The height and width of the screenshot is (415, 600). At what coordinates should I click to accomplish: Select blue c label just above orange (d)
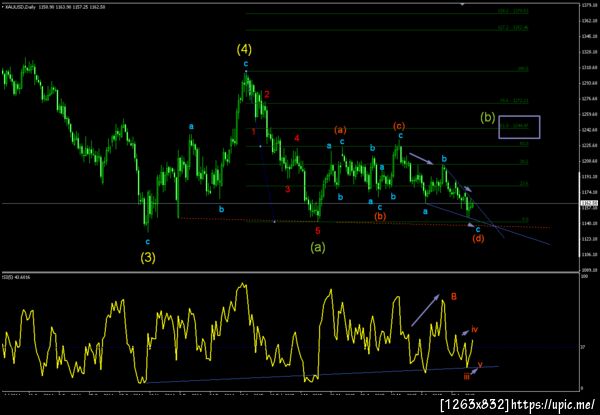pos(478,229)
